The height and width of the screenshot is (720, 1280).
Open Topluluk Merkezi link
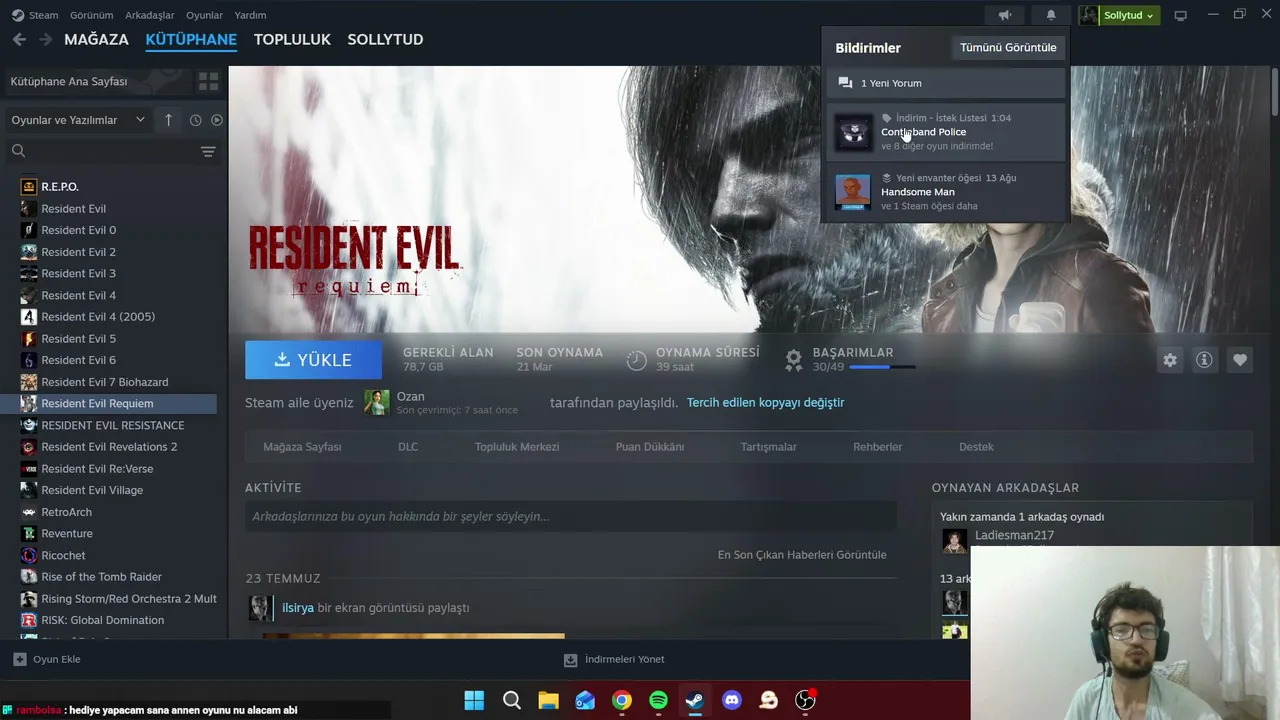517,447
